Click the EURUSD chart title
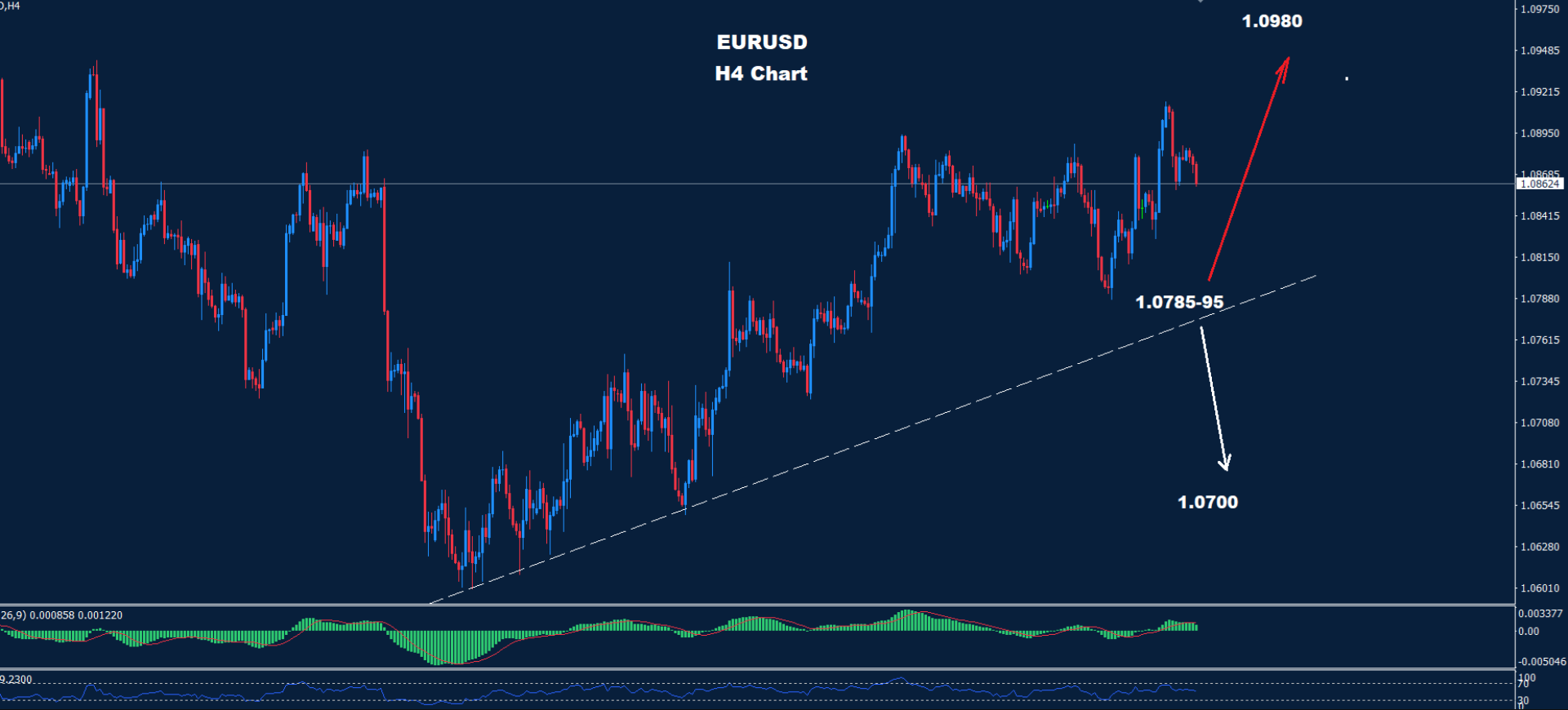Image resolution: width=1568 pixels, height=710 pixels. (761, 42)
